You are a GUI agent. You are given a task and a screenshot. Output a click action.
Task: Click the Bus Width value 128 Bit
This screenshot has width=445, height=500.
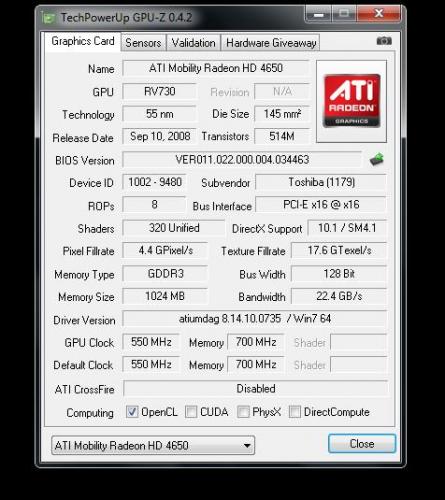339,274
